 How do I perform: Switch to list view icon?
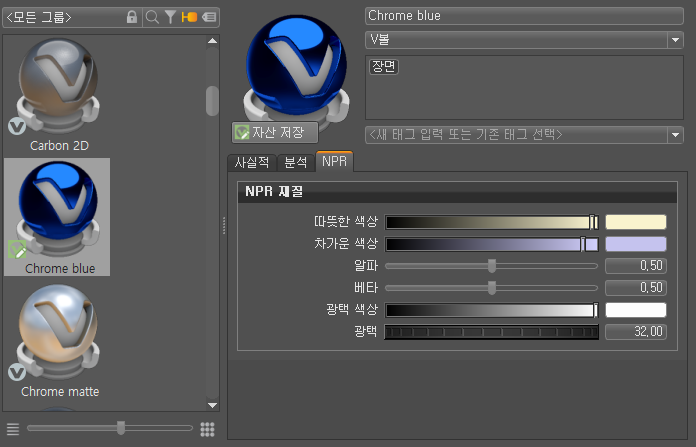pos(13,429)
